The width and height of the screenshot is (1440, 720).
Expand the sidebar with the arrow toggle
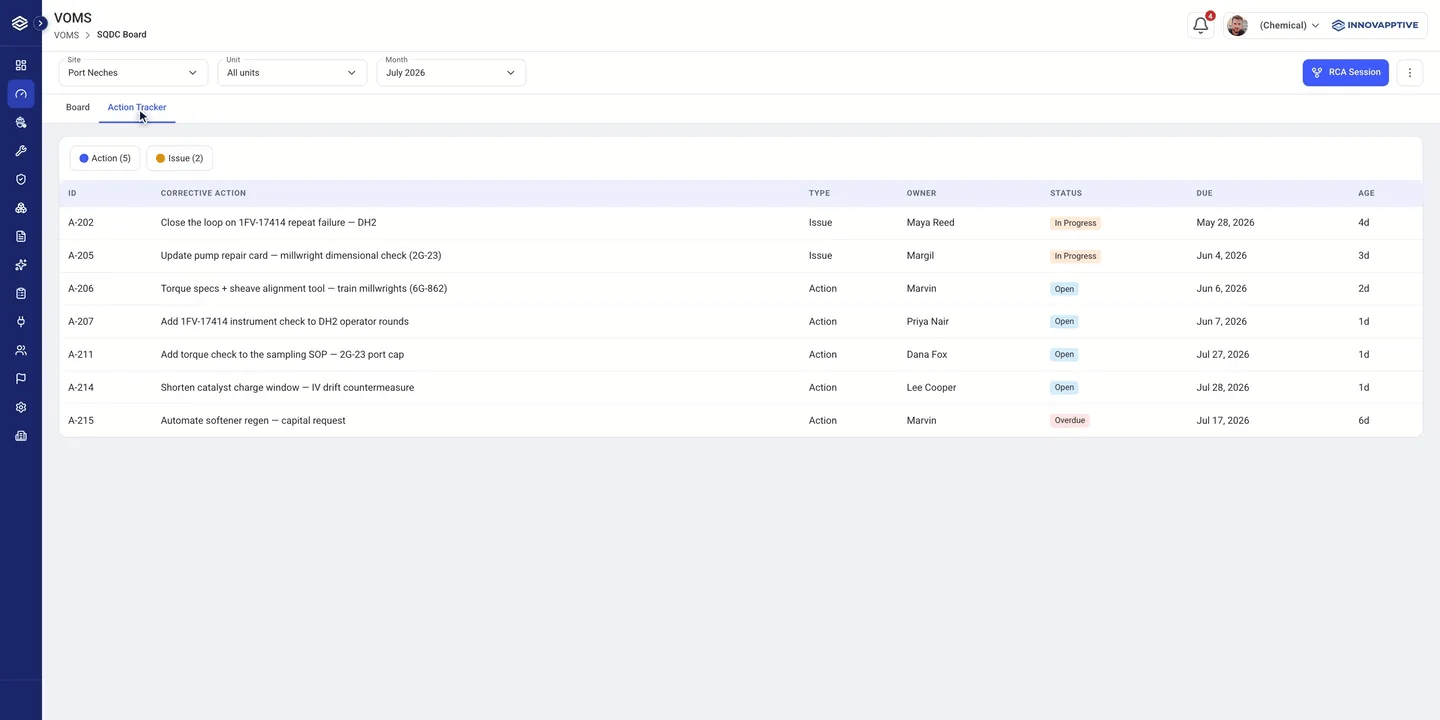coord(41,23)
